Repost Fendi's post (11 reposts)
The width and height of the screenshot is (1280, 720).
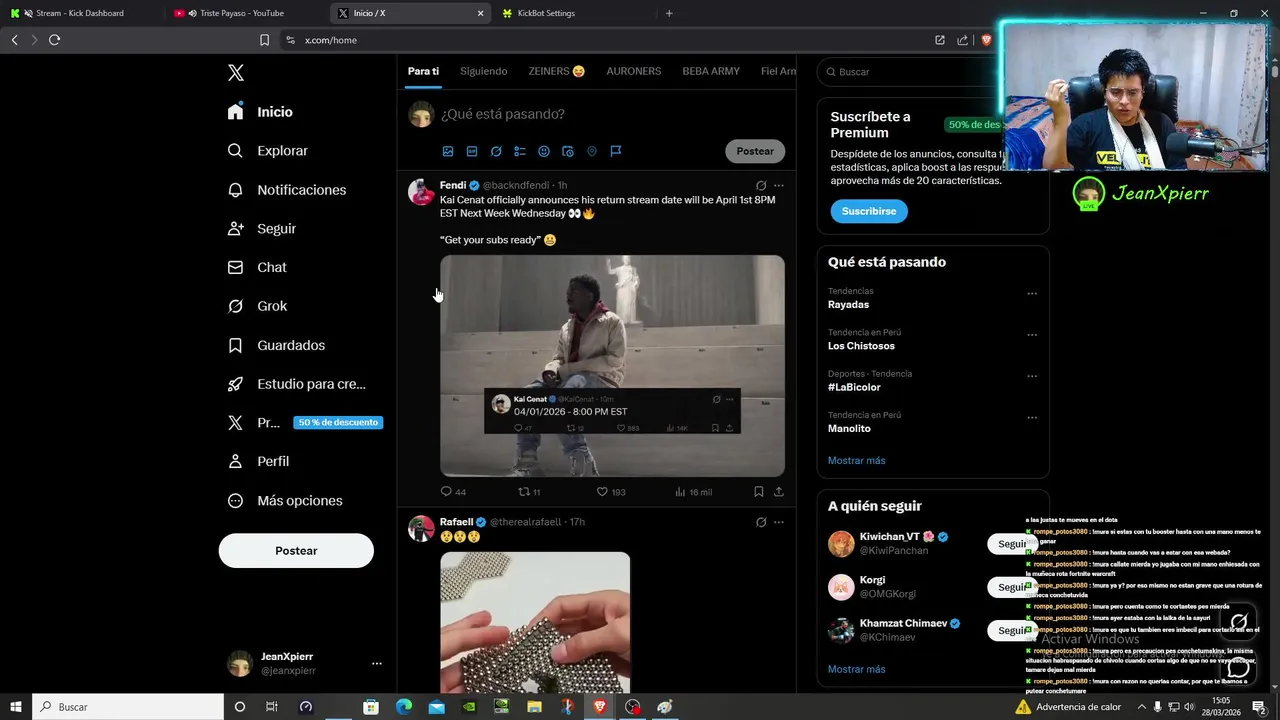point(529,492)
